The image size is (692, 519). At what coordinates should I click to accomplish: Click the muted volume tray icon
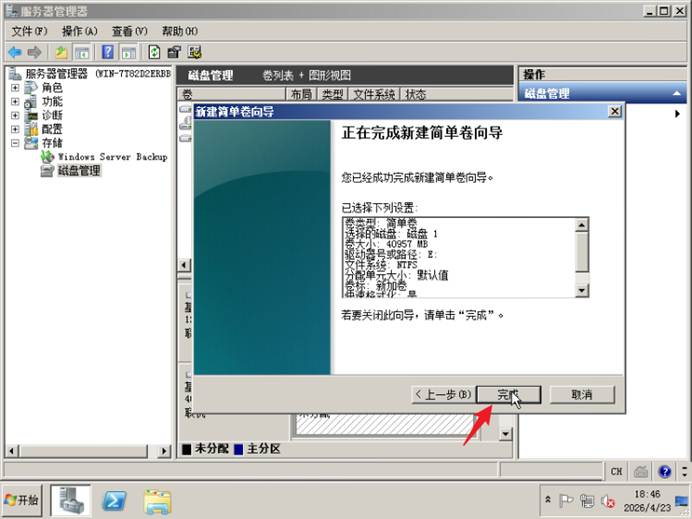click(609, 501)
